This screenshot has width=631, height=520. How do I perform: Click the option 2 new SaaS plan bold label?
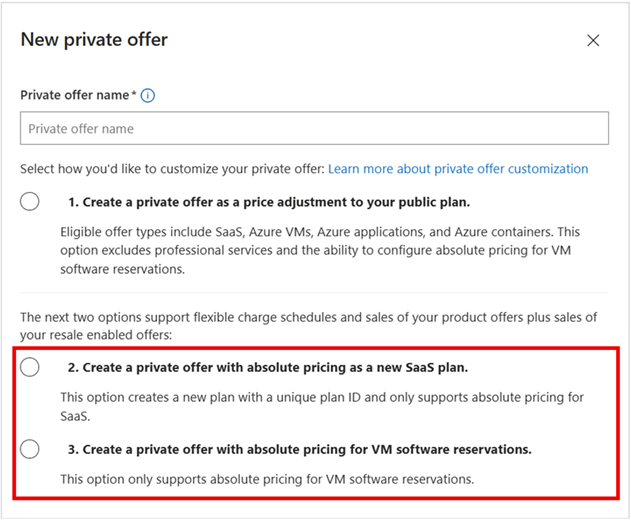tap(268, 367)
